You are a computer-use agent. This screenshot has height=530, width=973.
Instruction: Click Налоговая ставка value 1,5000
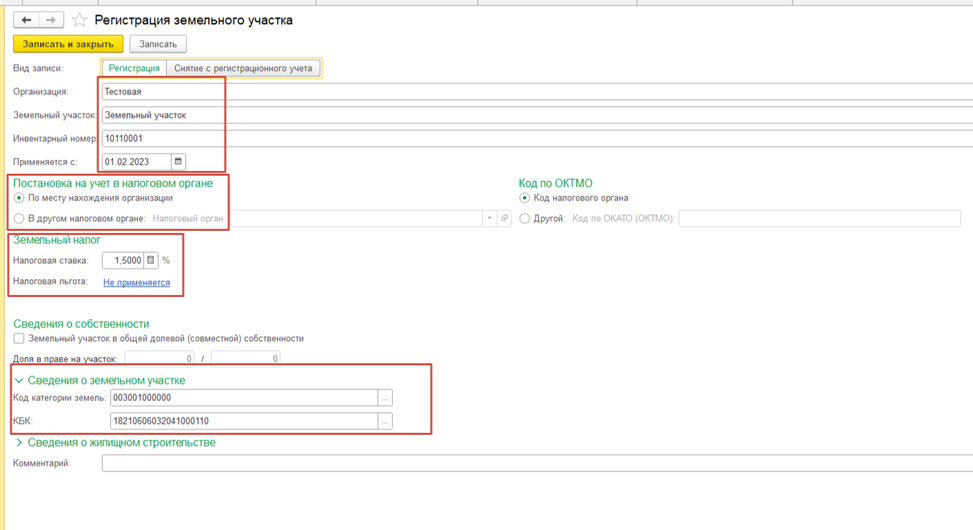123,260
